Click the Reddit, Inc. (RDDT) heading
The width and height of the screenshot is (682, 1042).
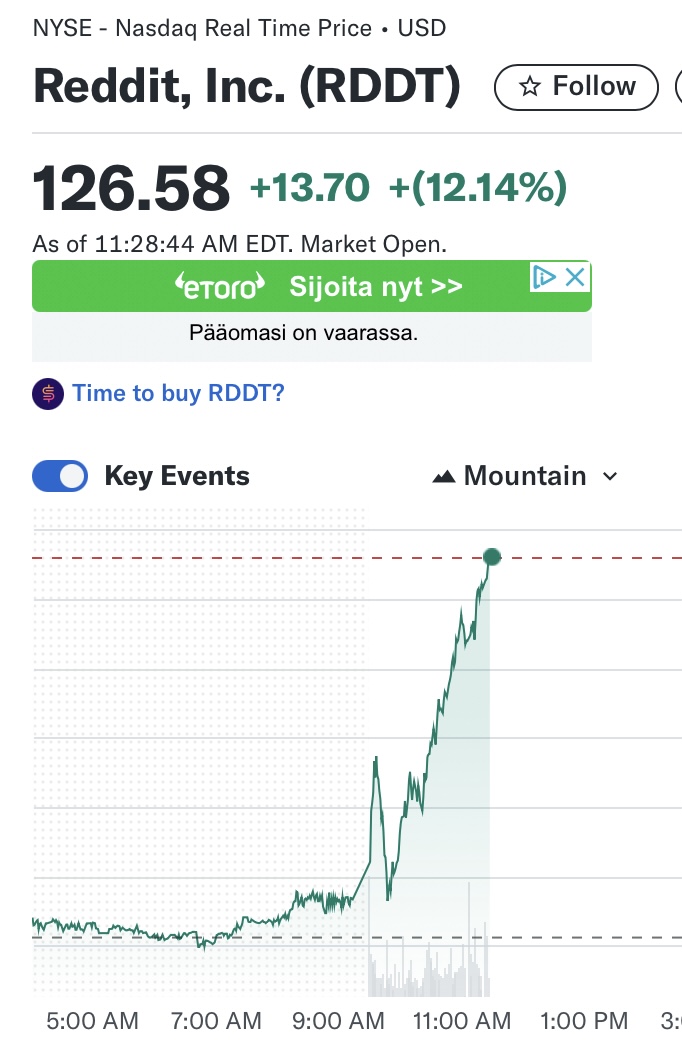247,86
